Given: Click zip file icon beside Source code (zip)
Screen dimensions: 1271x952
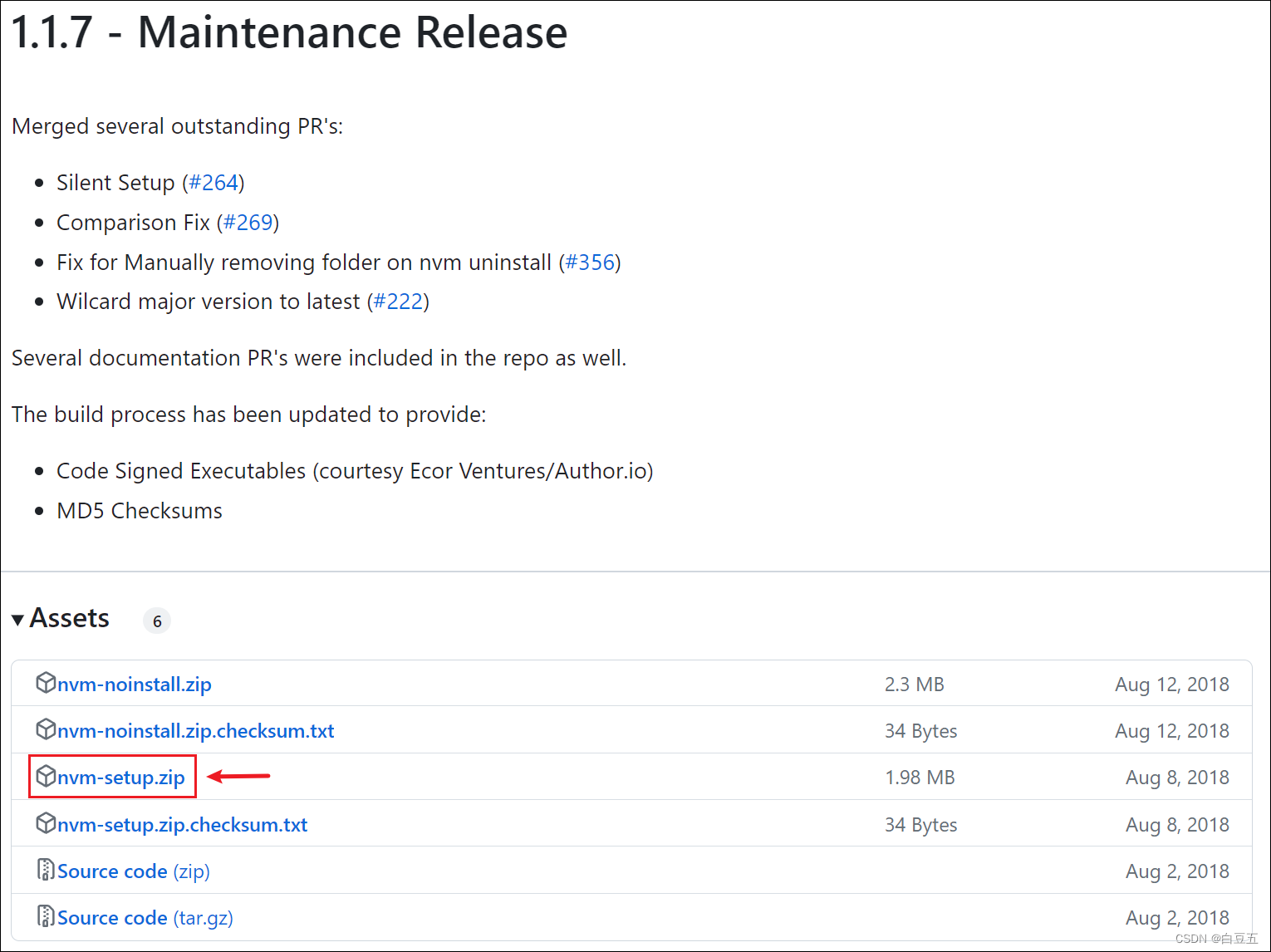Looking at the screenshot, I should tap(46, 870).
